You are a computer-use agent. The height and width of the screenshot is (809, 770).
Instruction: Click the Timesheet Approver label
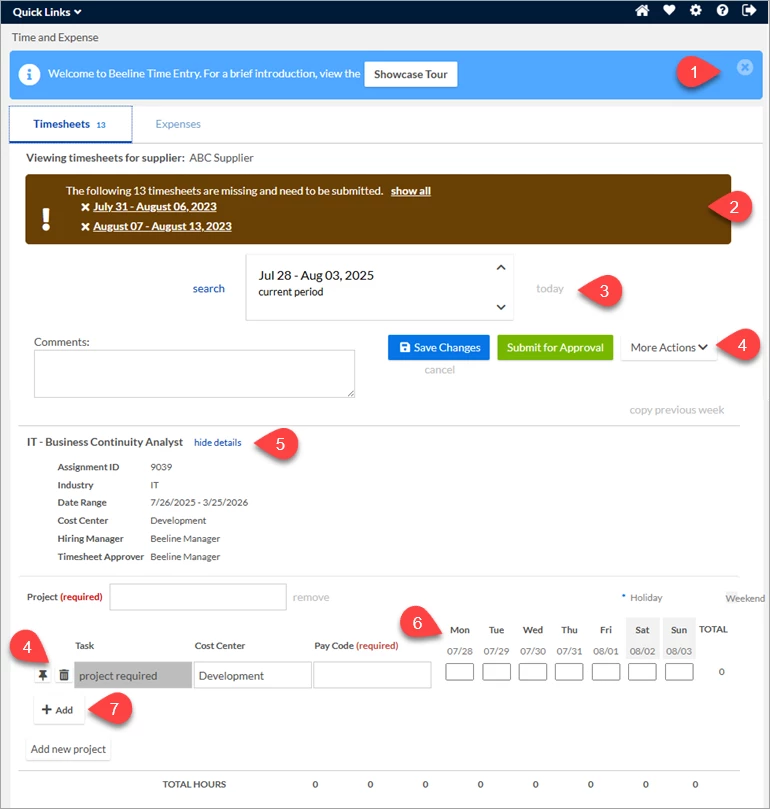[101, 557]
